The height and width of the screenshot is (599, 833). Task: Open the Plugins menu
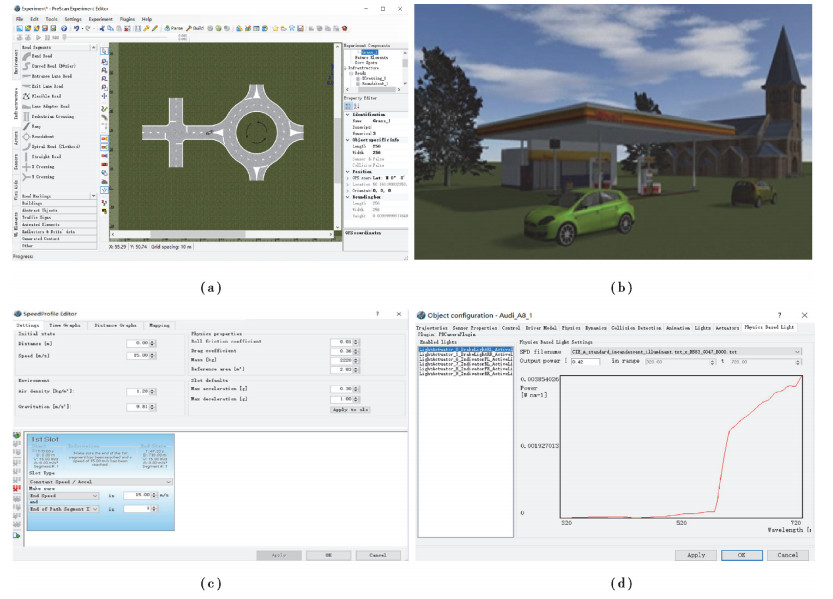[x=129, y=18]
